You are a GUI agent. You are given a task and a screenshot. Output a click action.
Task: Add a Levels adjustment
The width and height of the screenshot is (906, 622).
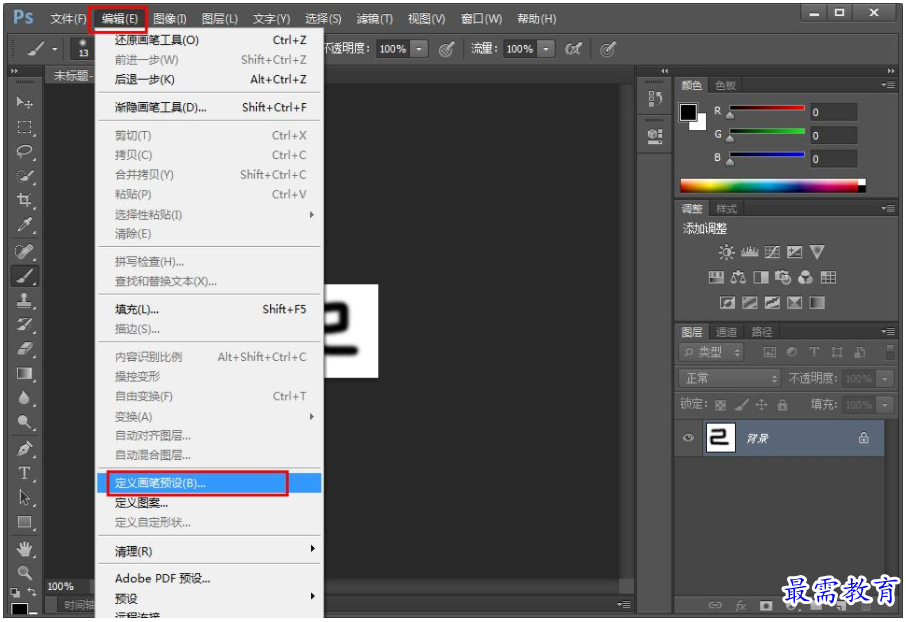pos(749,252)
